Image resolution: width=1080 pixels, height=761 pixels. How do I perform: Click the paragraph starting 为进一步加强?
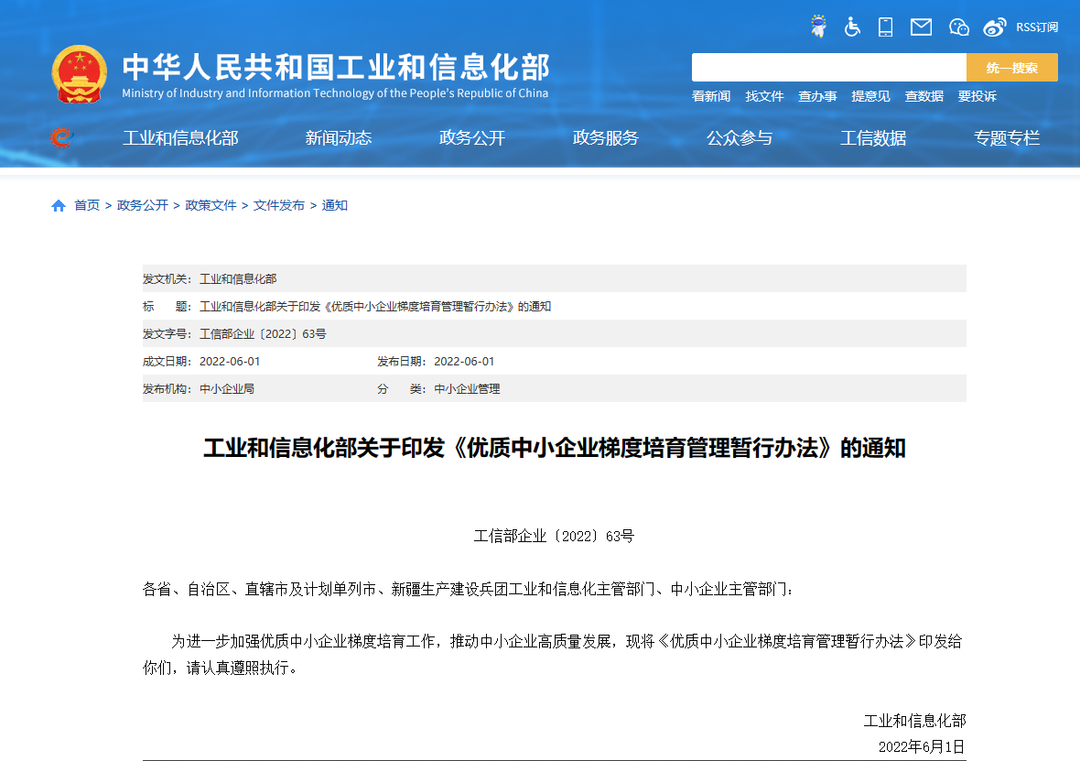click(x=553, y=654)
